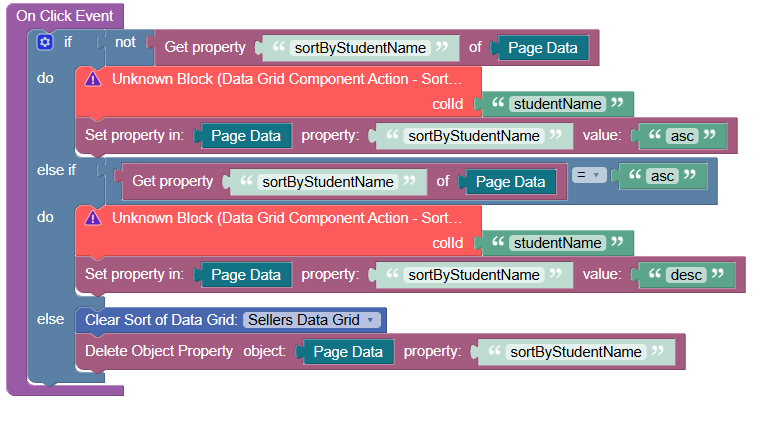Select the Clear Sort of Data Grid block label
Viewport: 769px width, 433px height.
click(x=160, y=320)
